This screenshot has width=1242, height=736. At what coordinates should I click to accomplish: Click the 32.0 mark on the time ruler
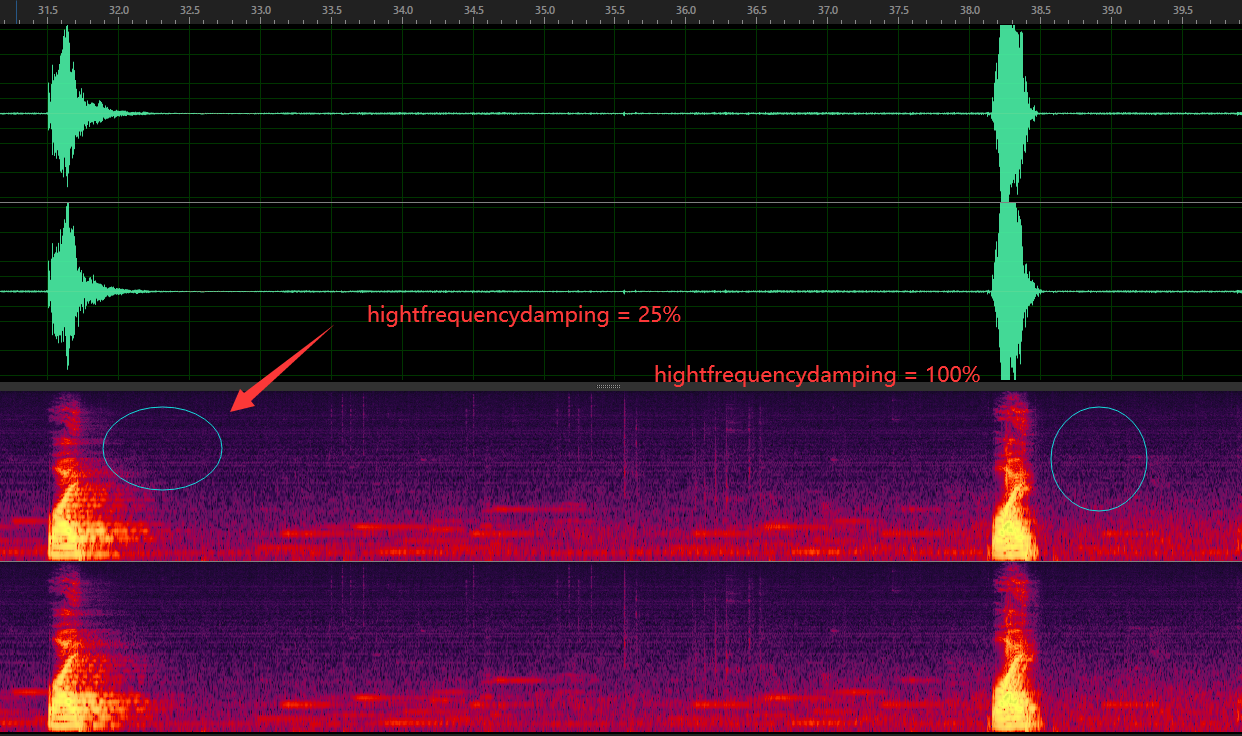click(119, 10)
